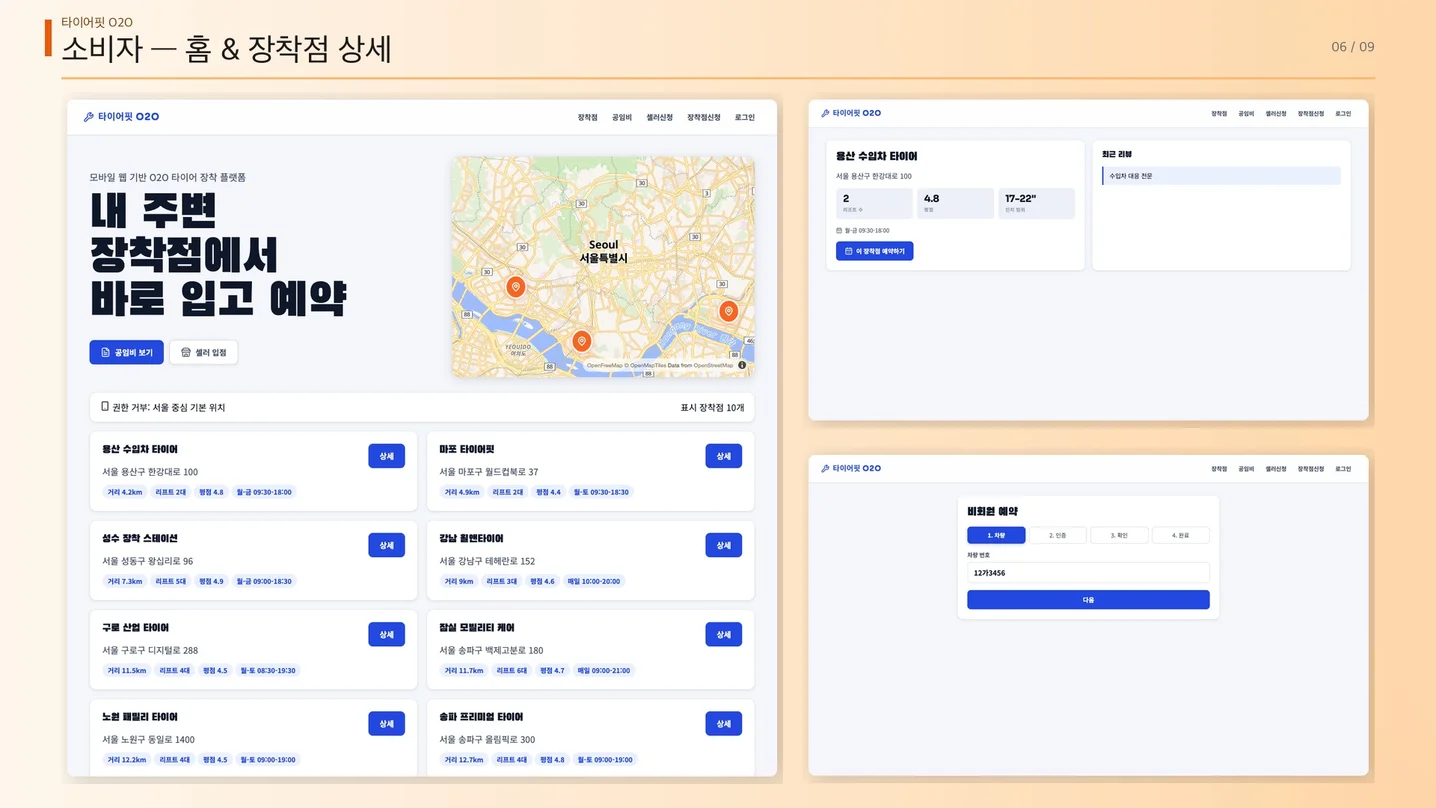Open 상세 for 성수 장착 스테이션
The image size is (1436, 808).
386,545
